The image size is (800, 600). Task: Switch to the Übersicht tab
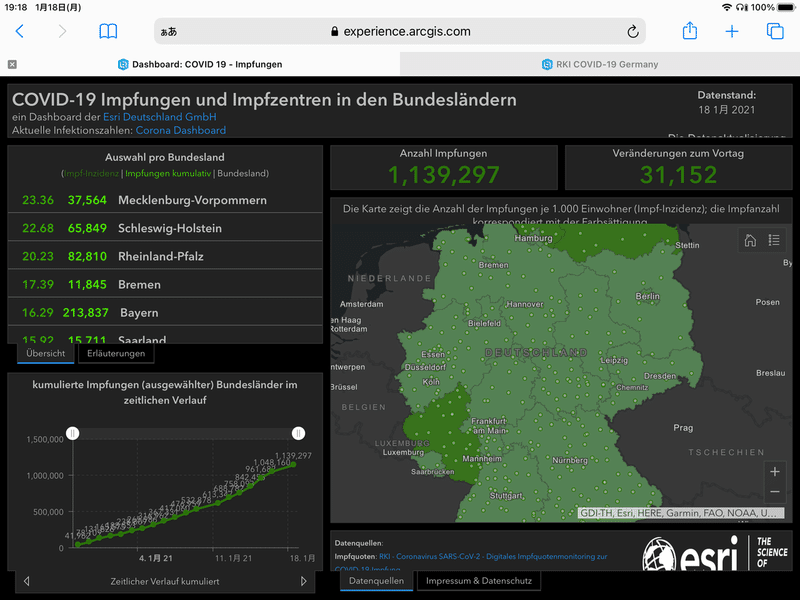pyautogui.click(x=45, y=353)
